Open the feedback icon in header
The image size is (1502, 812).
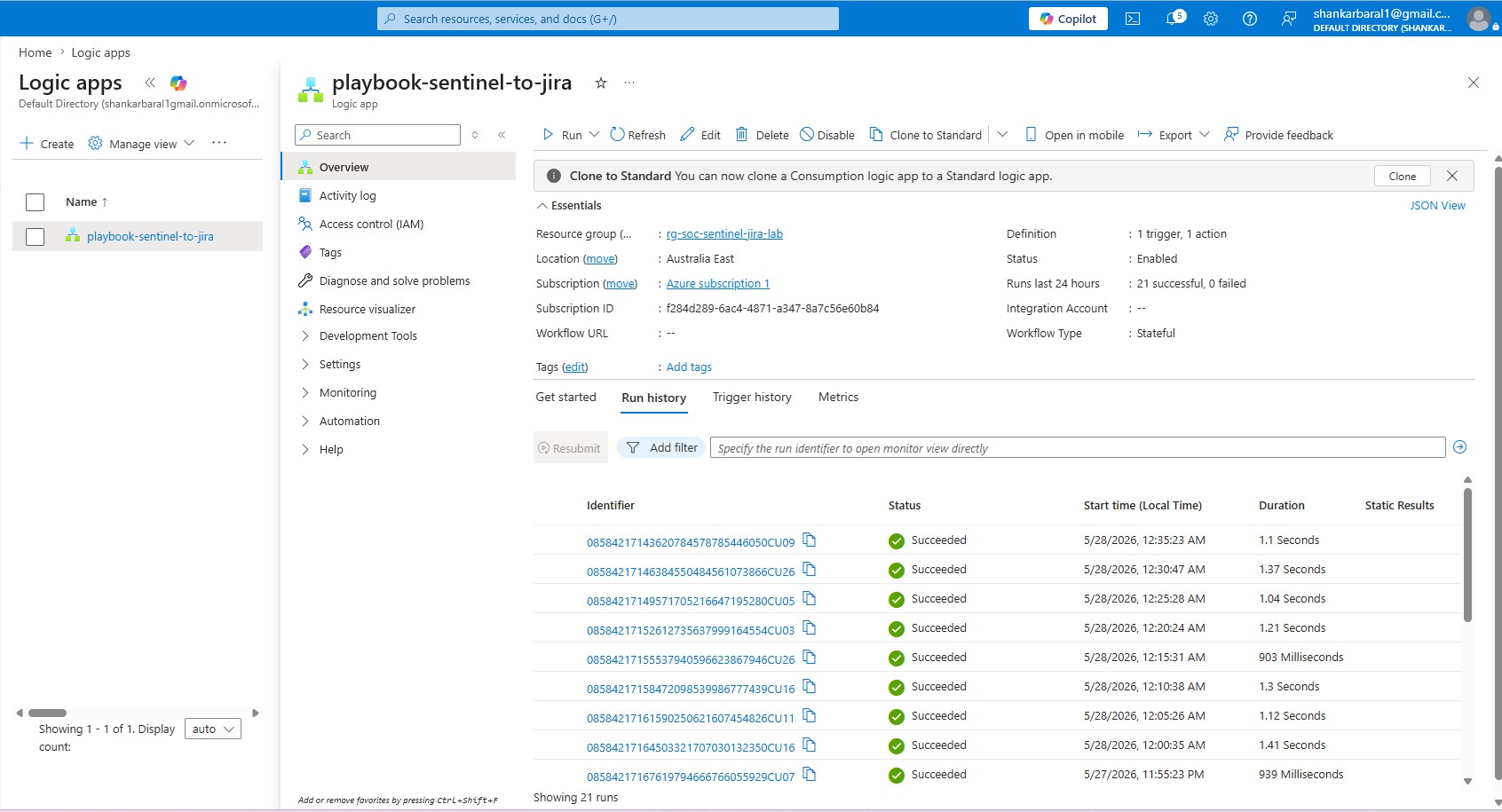1289,19
